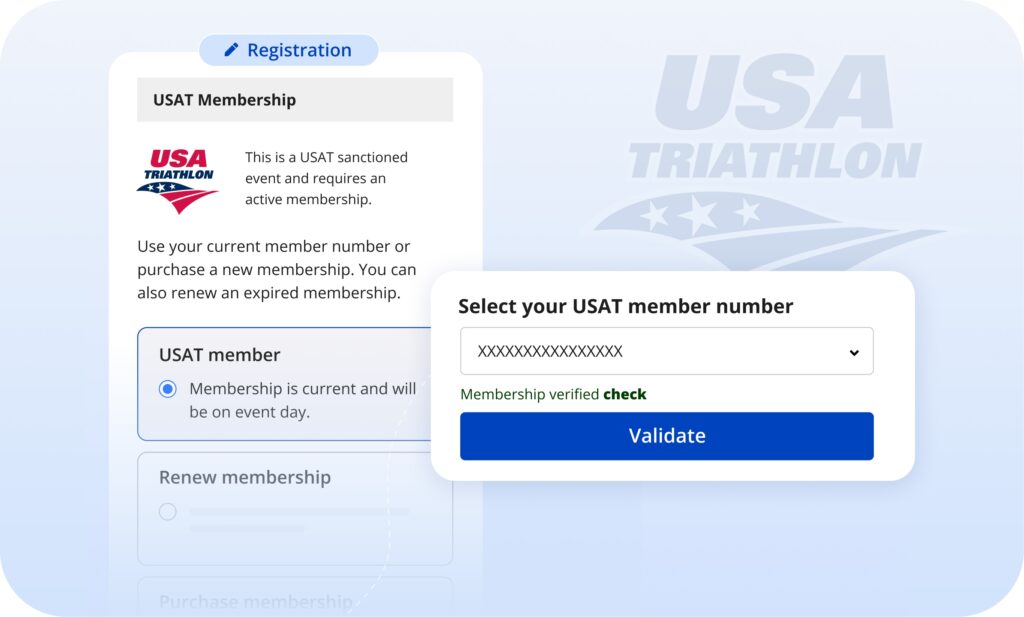The height and width of the screenshot is (617, 1024).
Task: Click the Renew membership card heading
Action: click(245, 477)
